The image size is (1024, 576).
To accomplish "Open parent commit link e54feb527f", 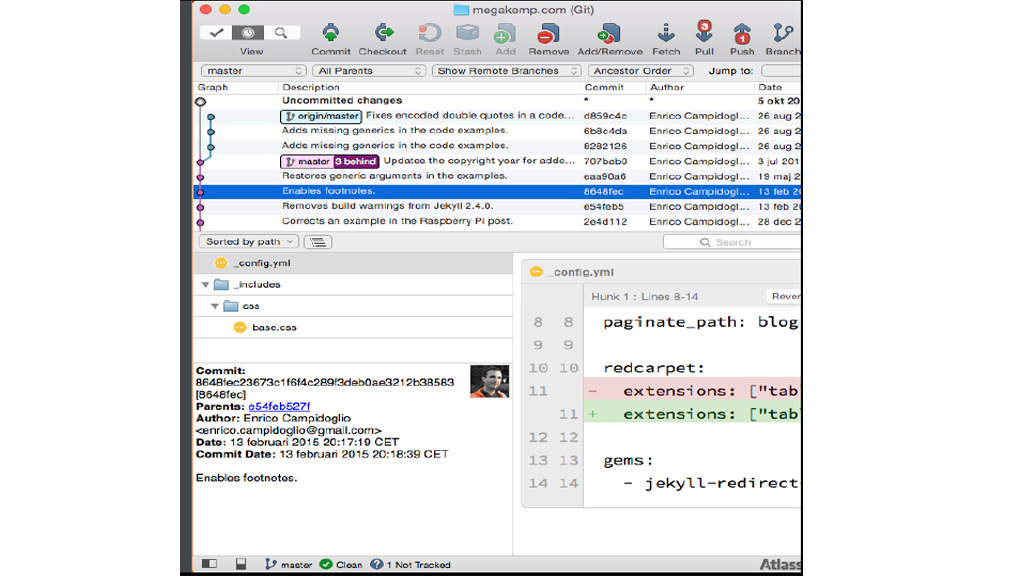I will [279, 406].
